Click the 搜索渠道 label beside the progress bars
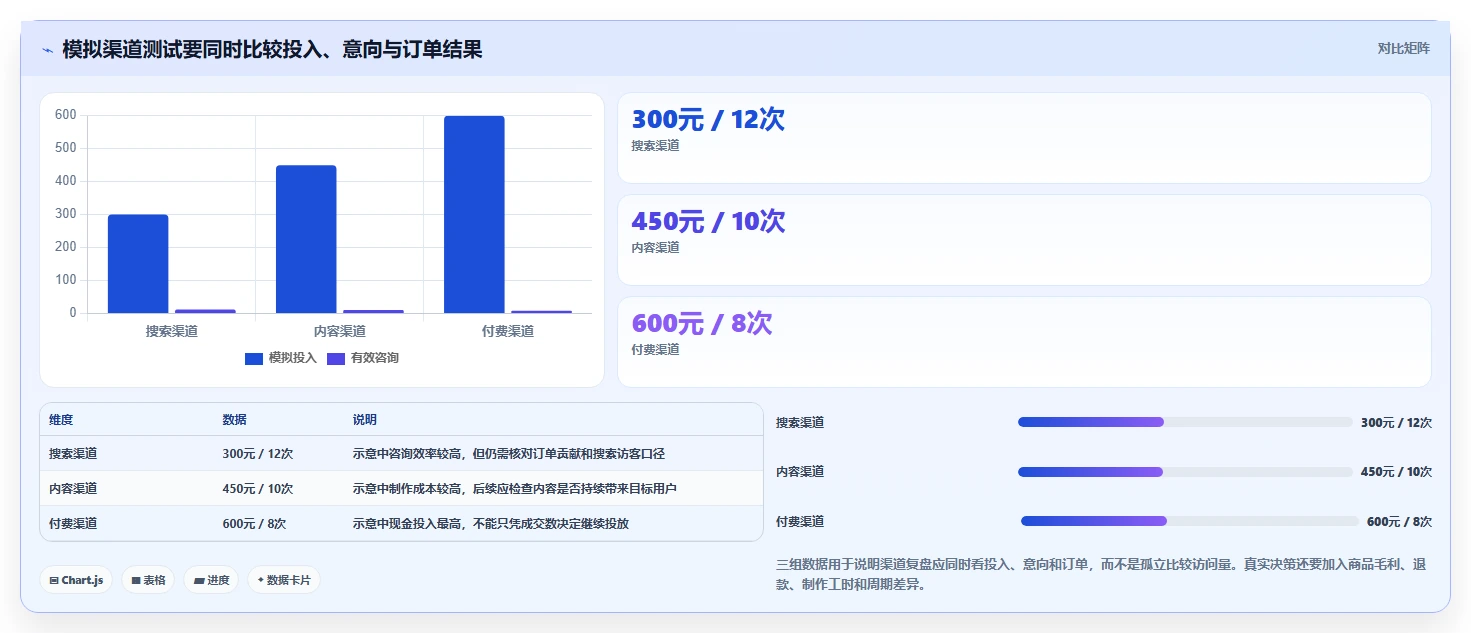 click(x=800, y=423)
